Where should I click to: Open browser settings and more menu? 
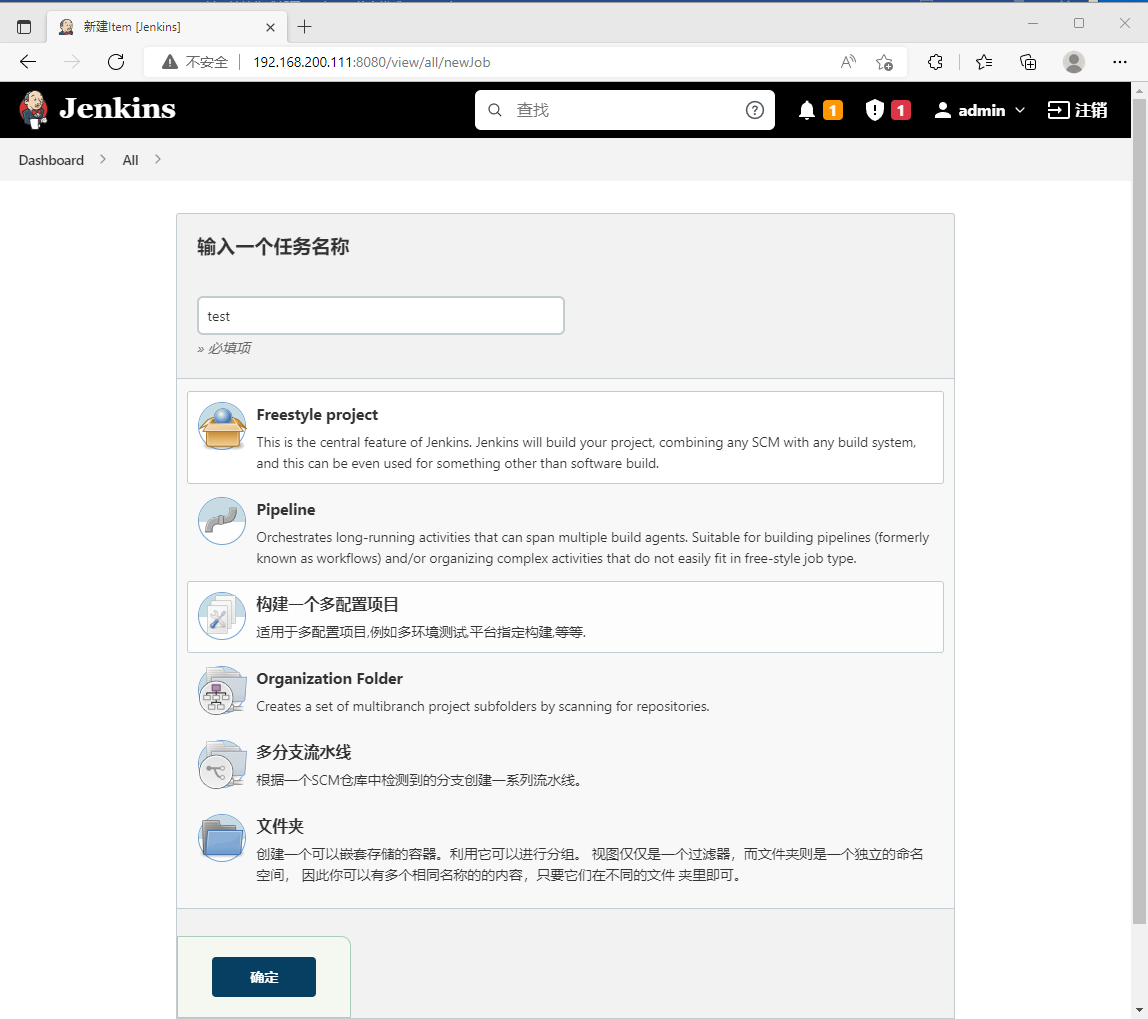click(x=1119, y=62)
